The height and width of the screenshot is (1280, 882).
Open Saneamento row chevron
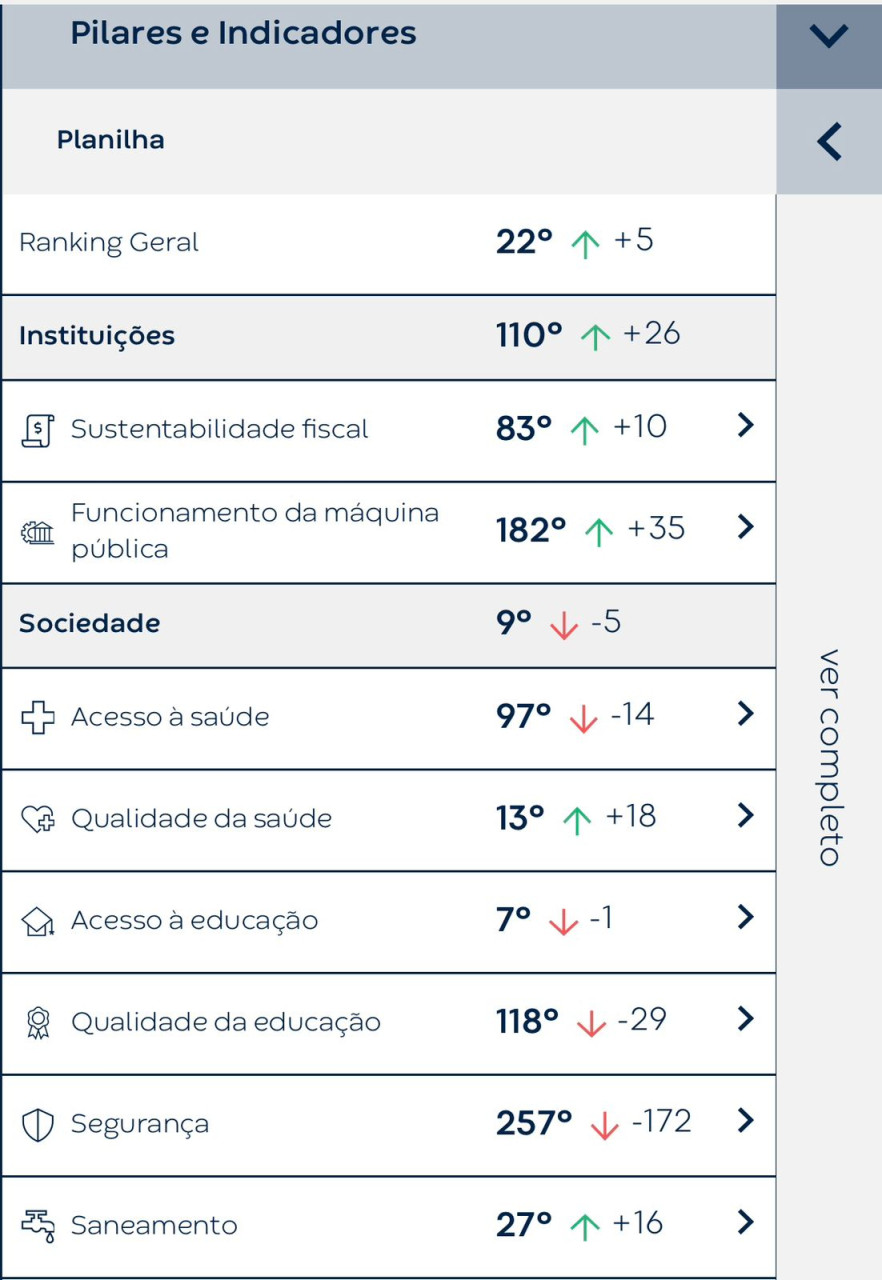click(745, 1221)
